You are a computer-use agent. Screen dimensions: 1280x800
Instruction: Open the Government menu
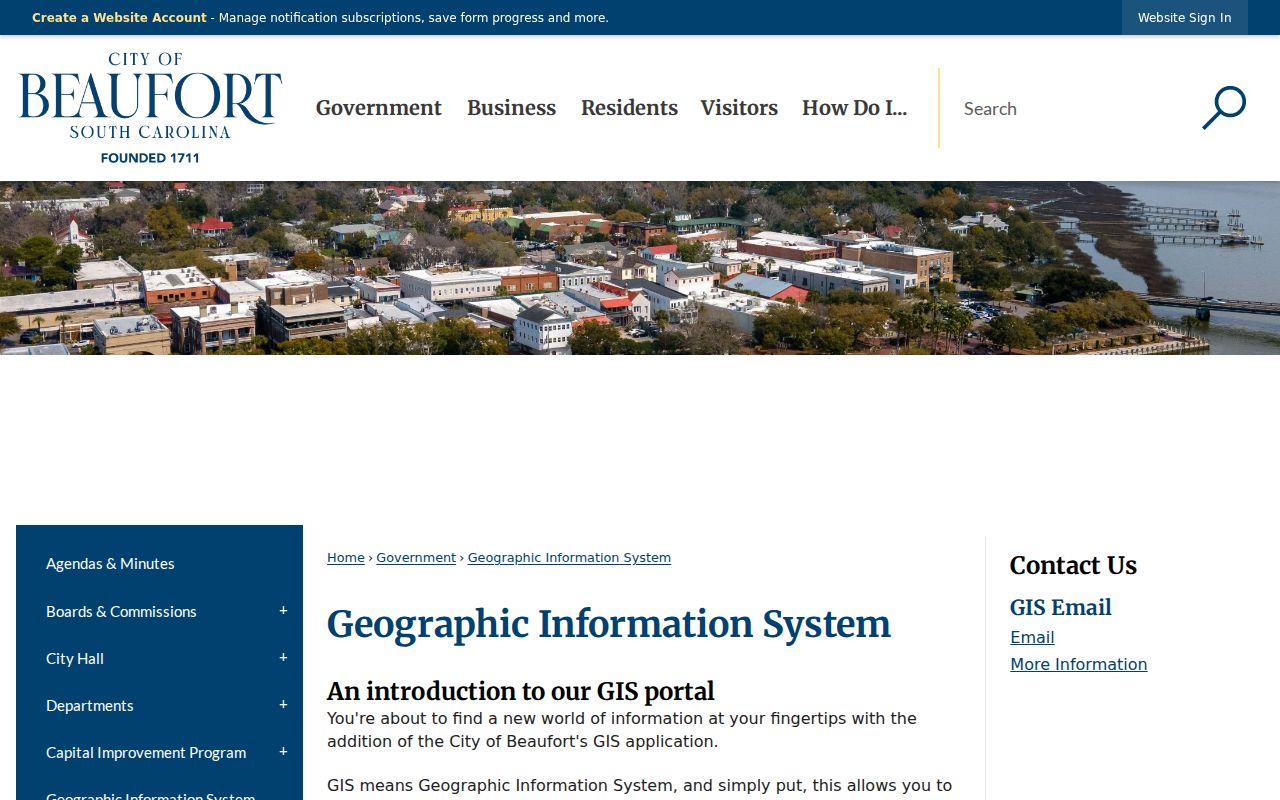pos(379,108)
